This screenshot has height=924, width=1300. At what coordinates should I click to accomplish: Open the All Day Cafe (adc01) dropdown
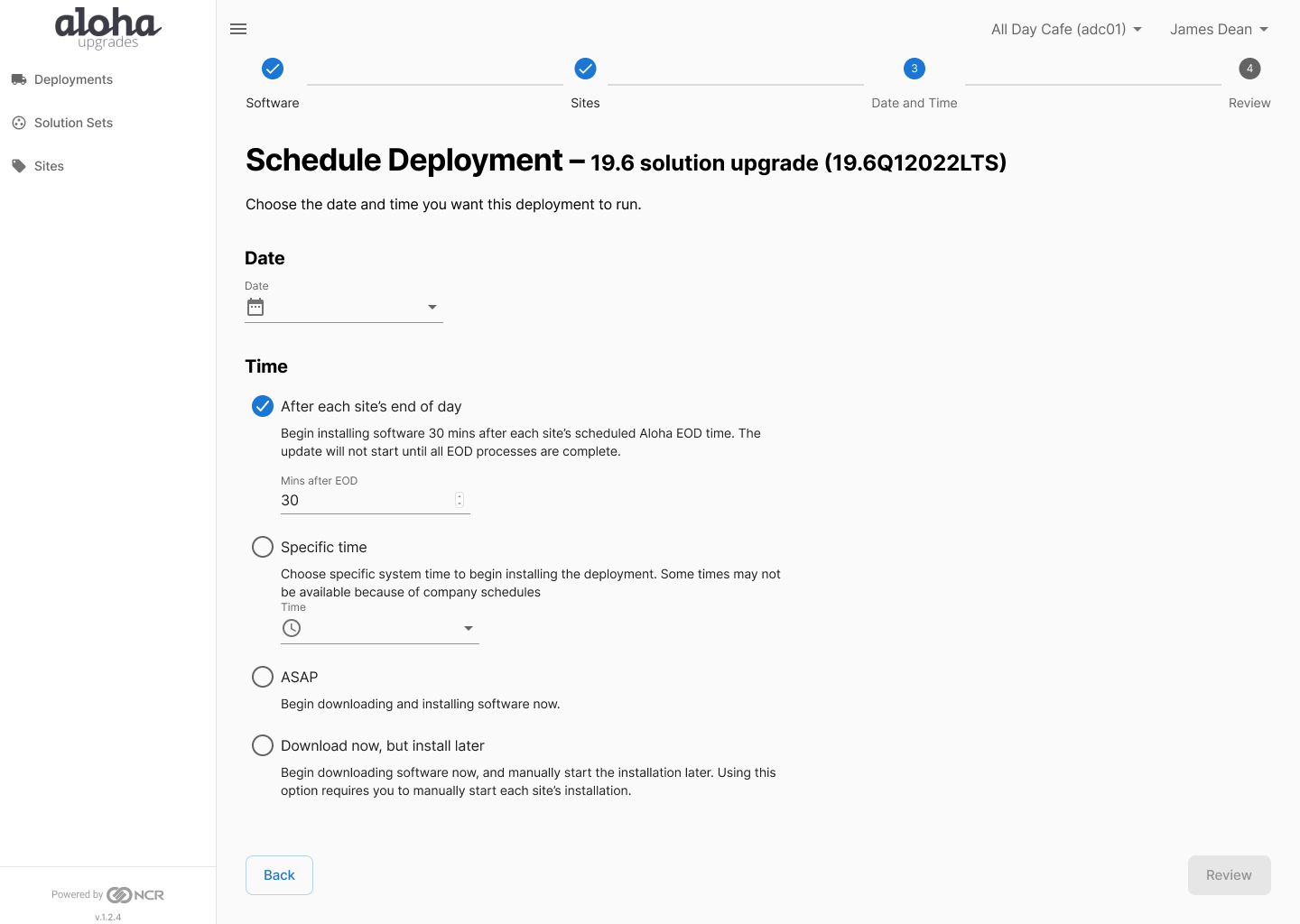click(1066, 29)
